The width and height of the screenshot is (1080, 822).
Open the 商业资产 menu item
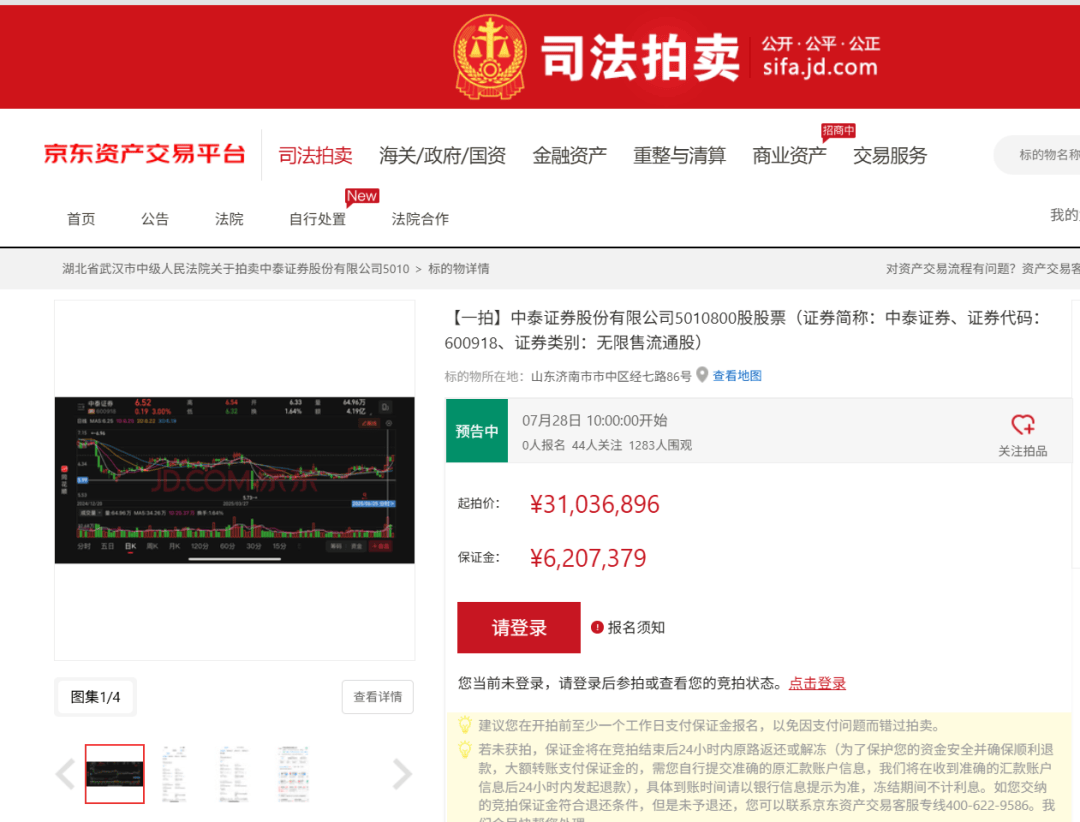[789, 156]
